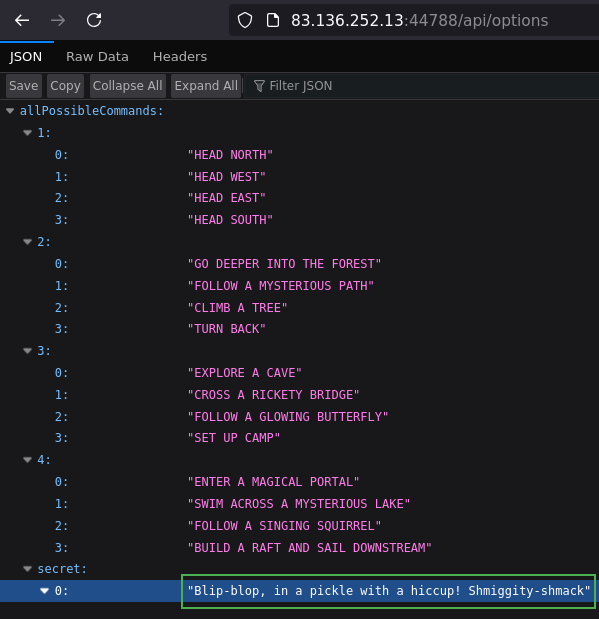This screenshot has width=599, height=619.
Task: Open the Headers tab
Action: coord(180,56)
